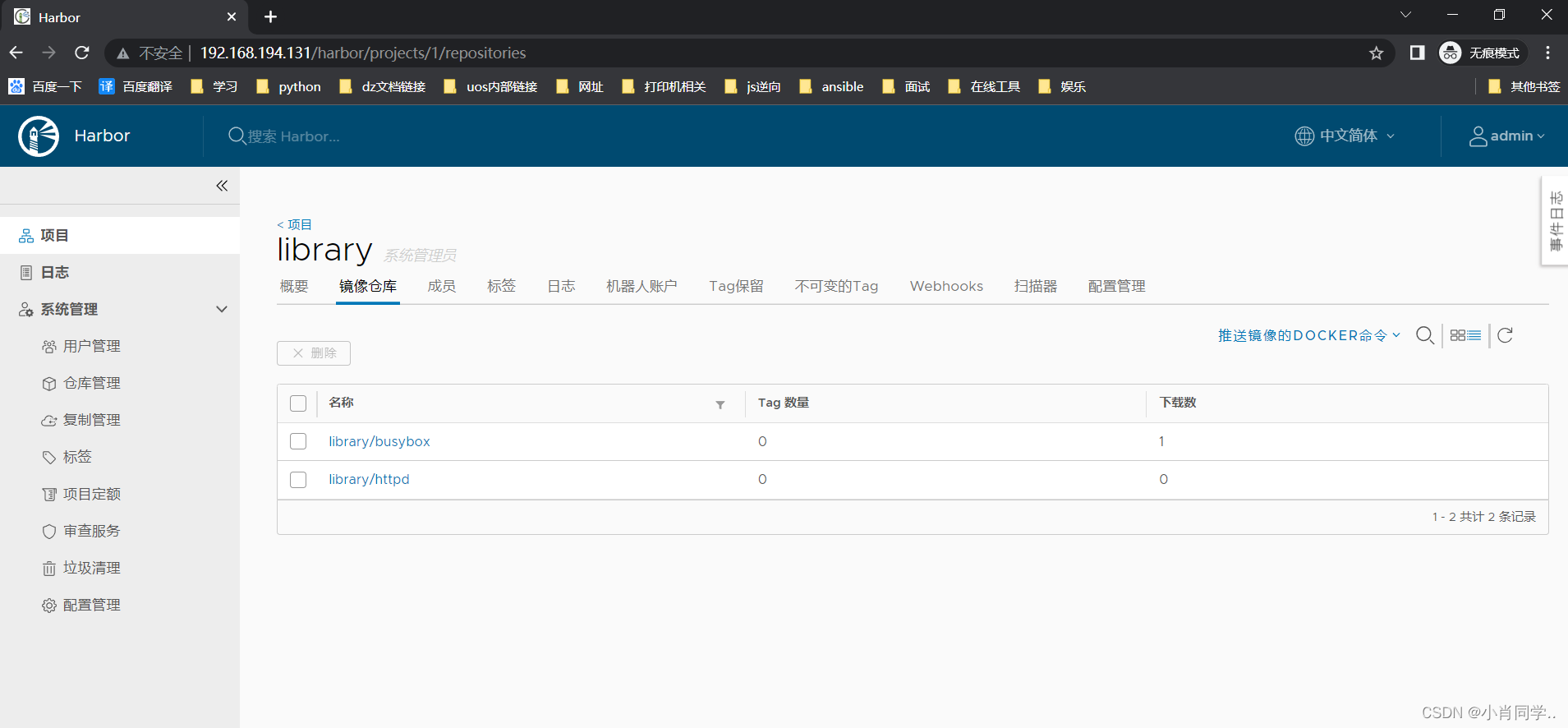Open search in repositories list
The image size is (1568, 728).
click(1425, 335)
